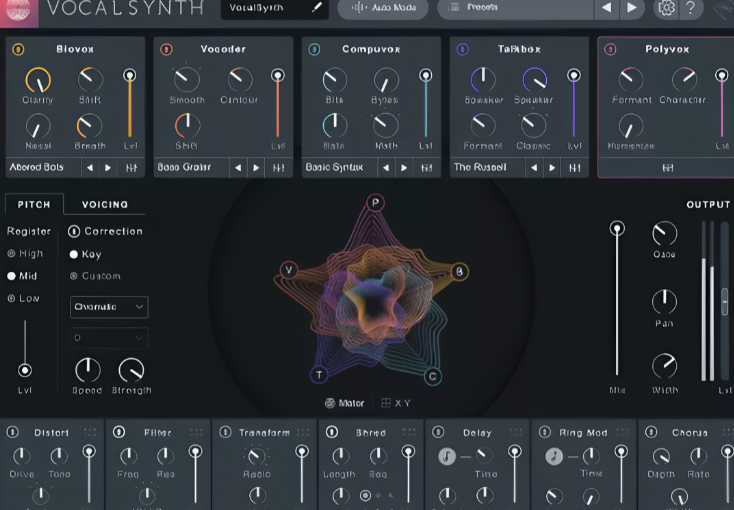The width and height of the screenshot is (734, 510).
Task: Click the drag handle dots on Distort module
Action: 90,432
